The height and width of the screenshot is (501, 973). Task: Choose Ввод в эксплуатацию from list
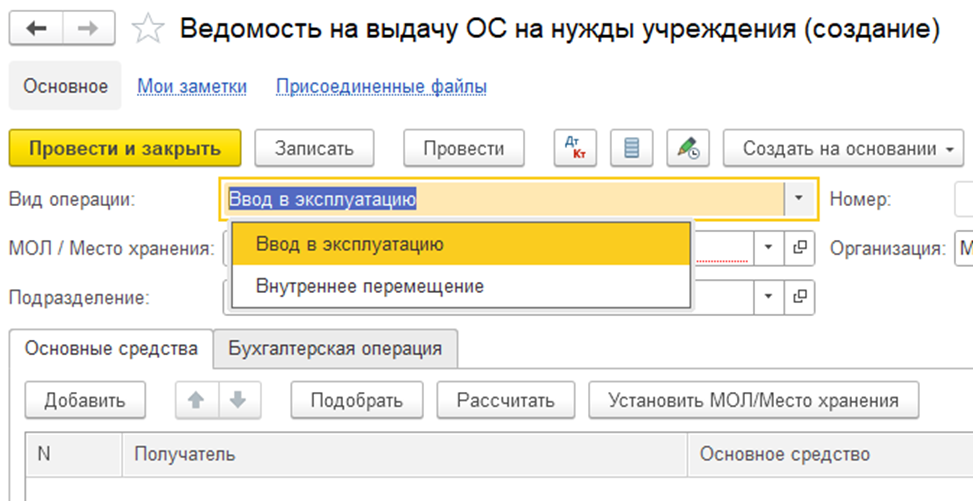coord(461,244)
